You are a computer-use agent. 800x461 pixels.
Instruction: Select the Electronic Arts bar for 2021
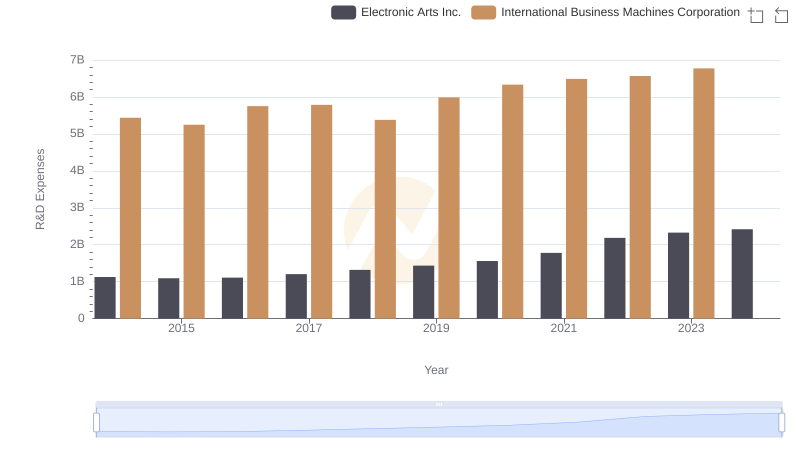[551, 286]
